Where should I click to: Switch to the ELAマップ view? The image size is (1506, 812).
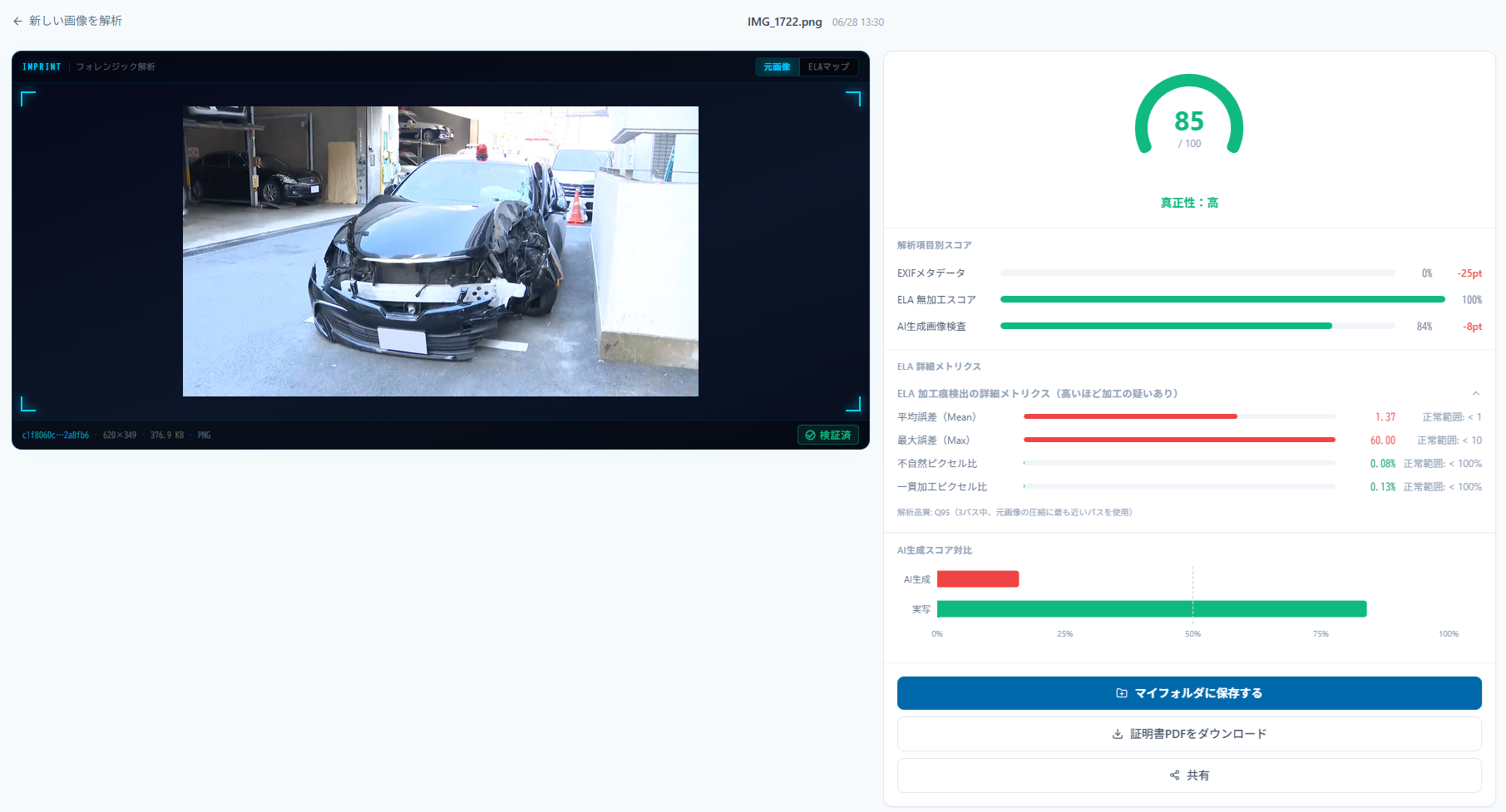(829, 66)
